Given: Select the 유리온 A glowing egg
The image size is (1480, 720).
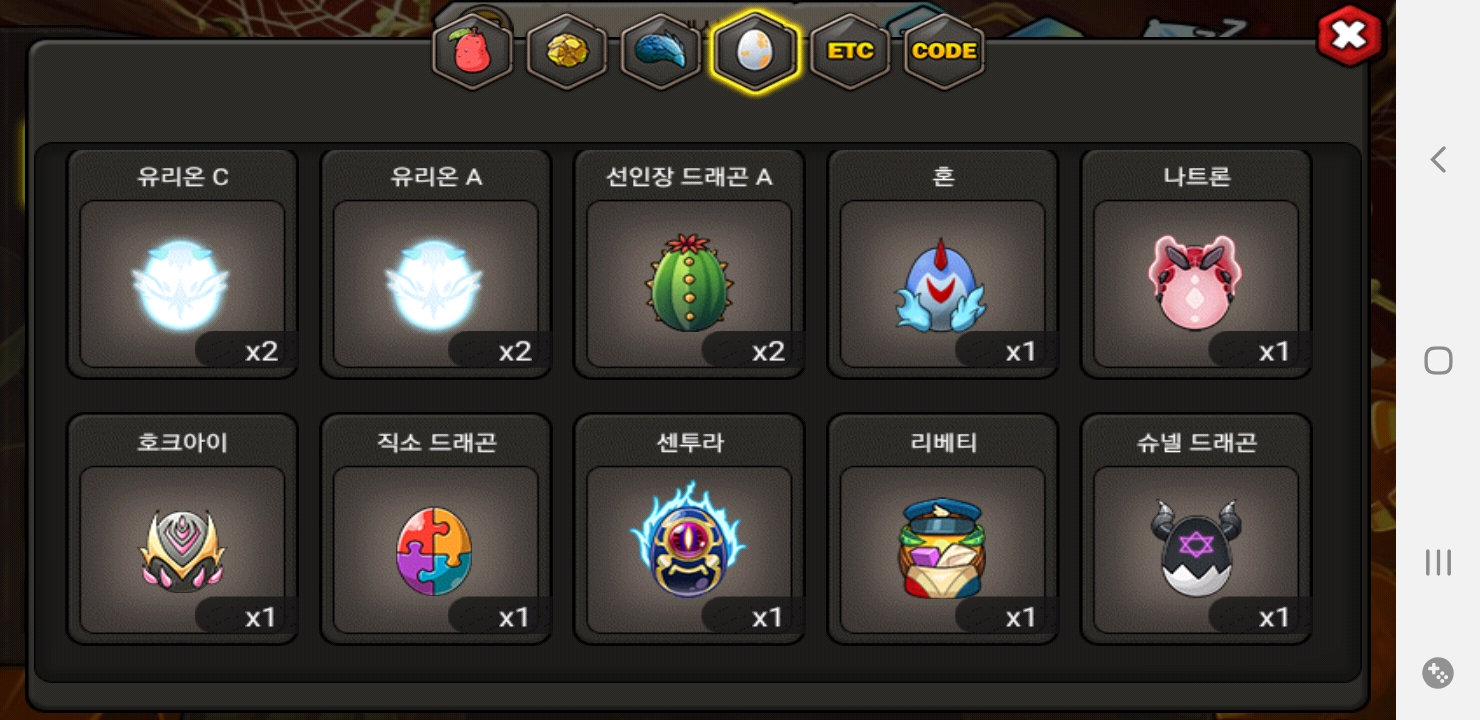Looking at the screenshot, I should (436, 264).
